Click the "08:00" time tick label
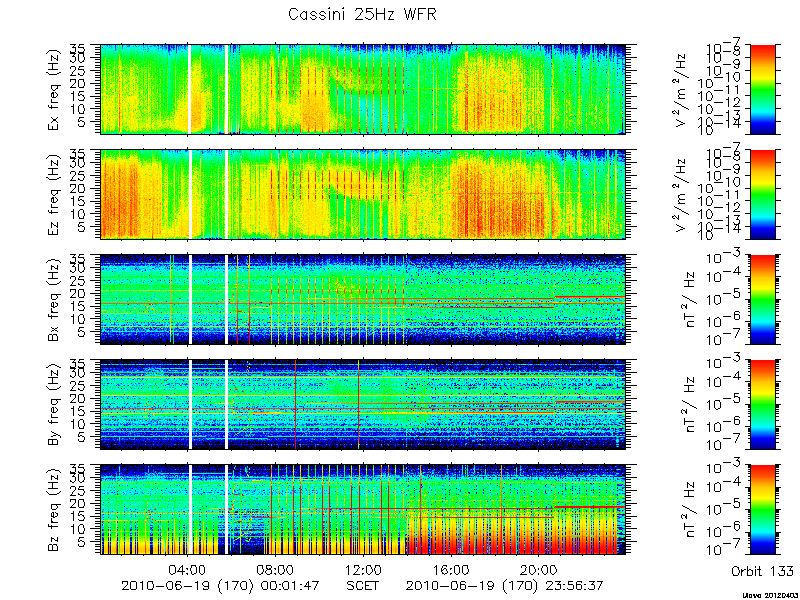Image resolution: width=800 pixels, height=600 pixels. pyautogui.click(x=276, y=569)
